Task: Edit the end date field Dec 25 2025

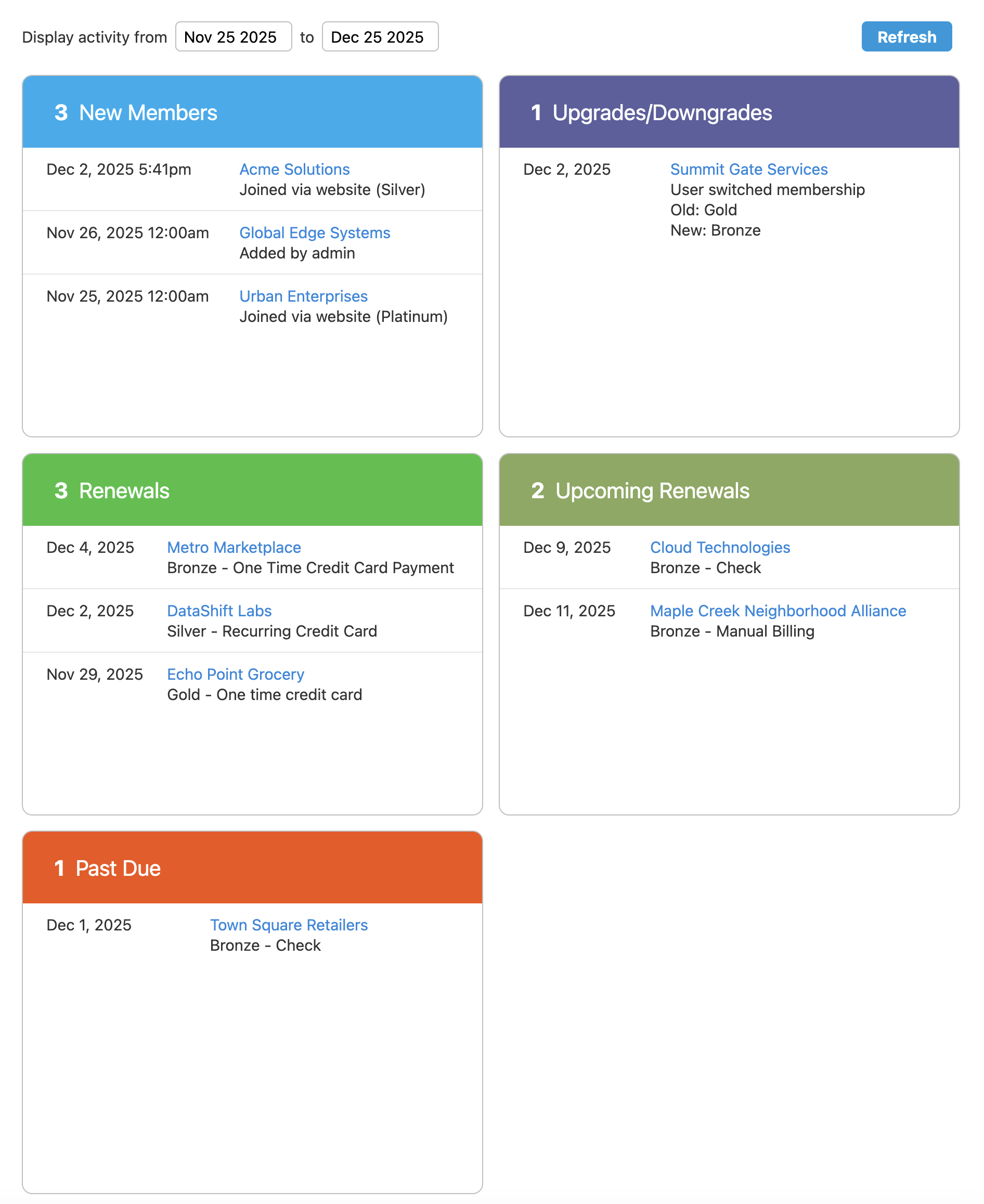Action: [x=379, y=37]
